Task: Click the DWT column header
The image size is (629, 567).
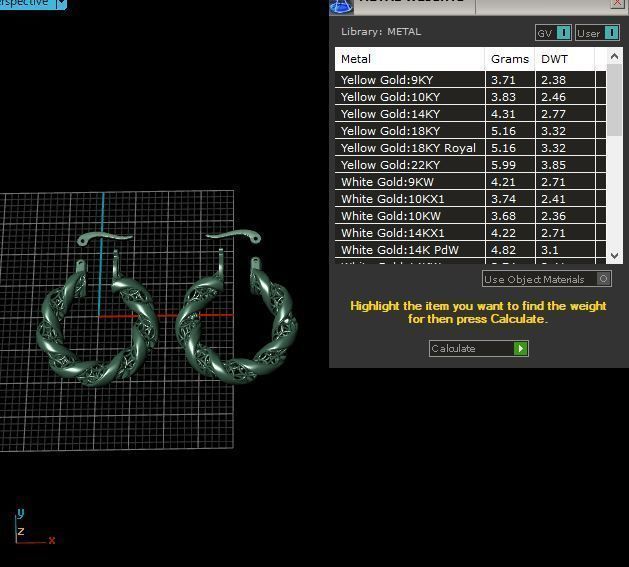Action: [x=565, y=59]
